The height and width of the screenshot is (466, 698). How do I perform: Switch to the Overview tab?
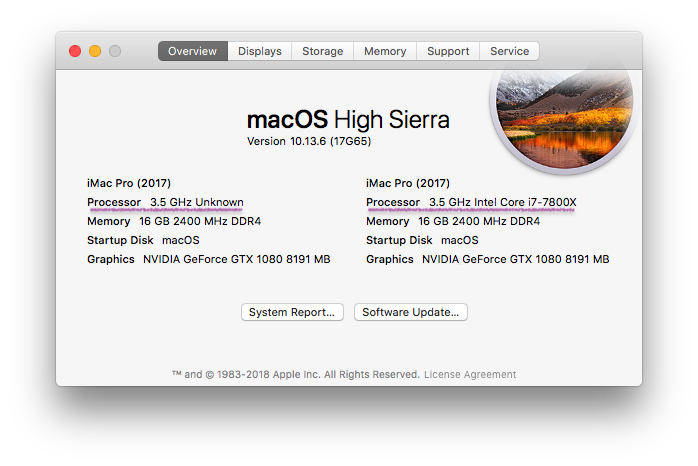[x=193, y=51]
